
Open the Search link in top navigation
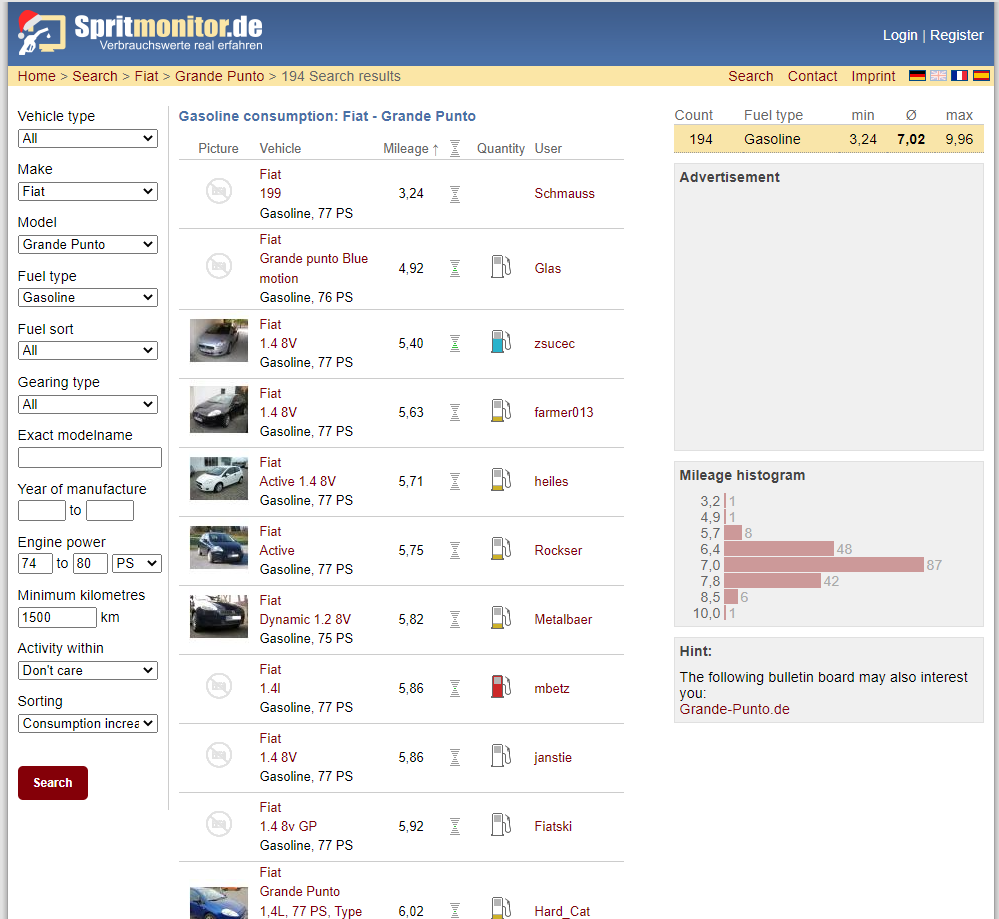click(x=751, y=76)
